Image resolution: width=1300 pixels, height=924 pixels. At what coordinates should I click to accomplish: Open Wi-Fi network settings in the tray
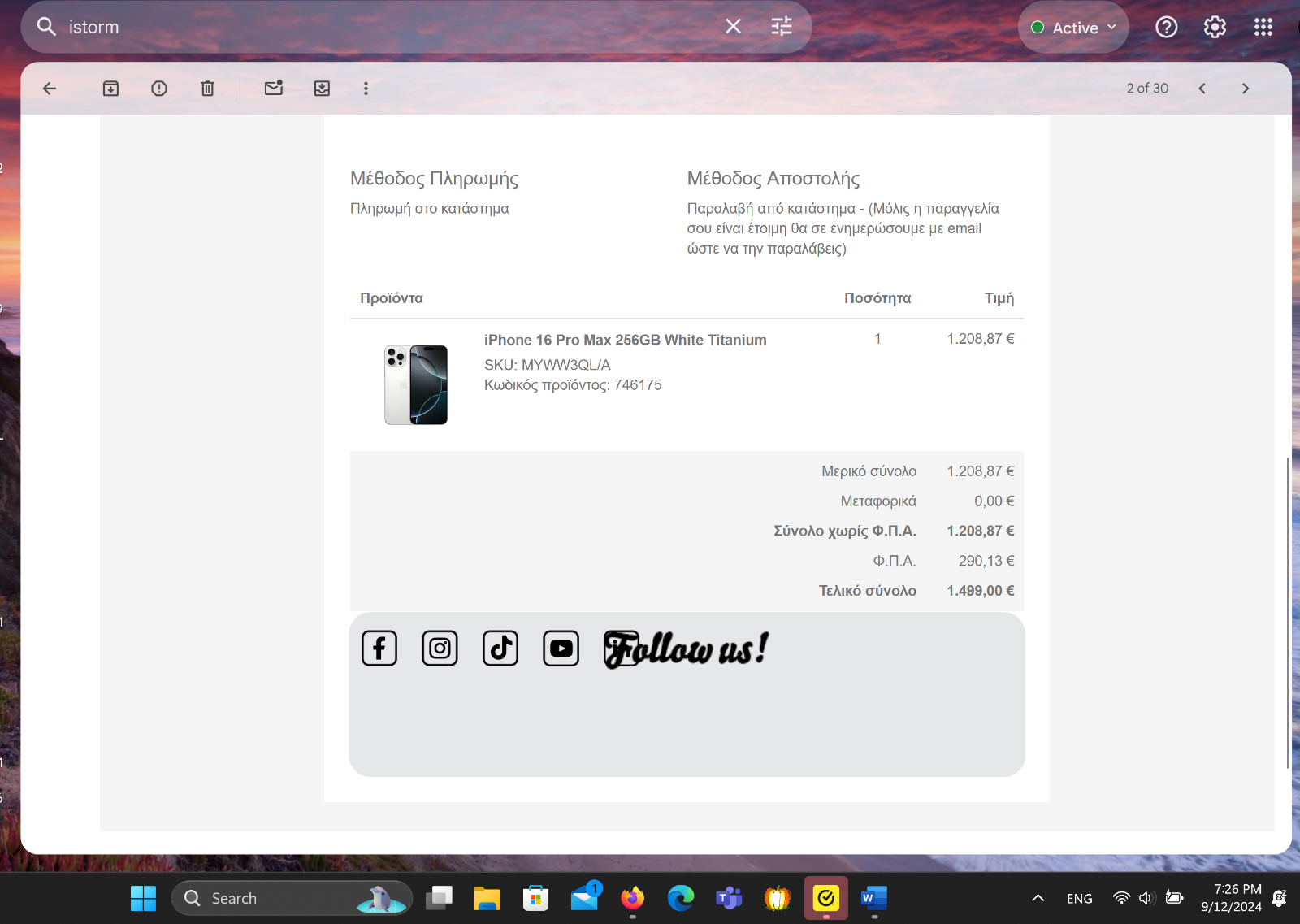tap(1121, 898)
